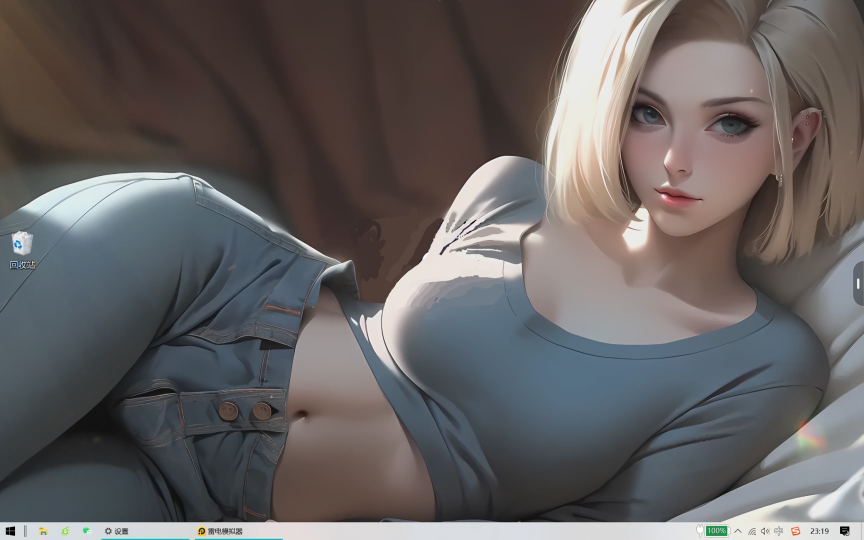Open the speaker volume tray icon
Screen dimensions: 864x540
click(765, 531)
